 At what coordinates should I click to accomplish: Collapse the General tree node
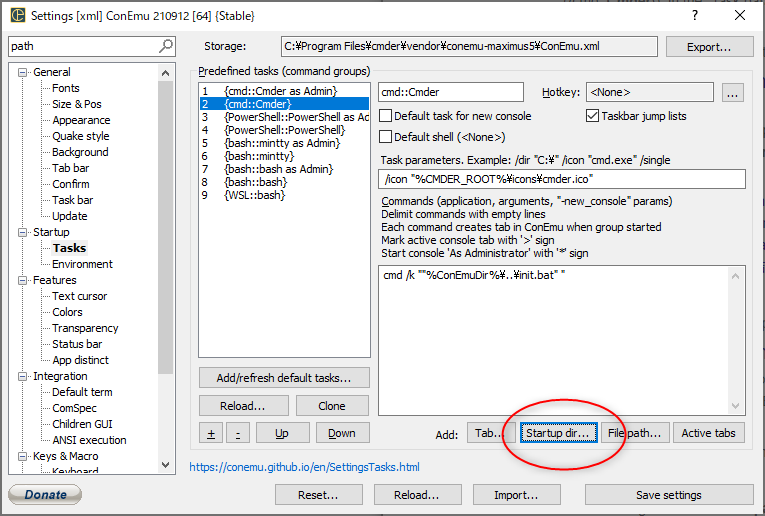pyautogui.click(x=22, y=72)
